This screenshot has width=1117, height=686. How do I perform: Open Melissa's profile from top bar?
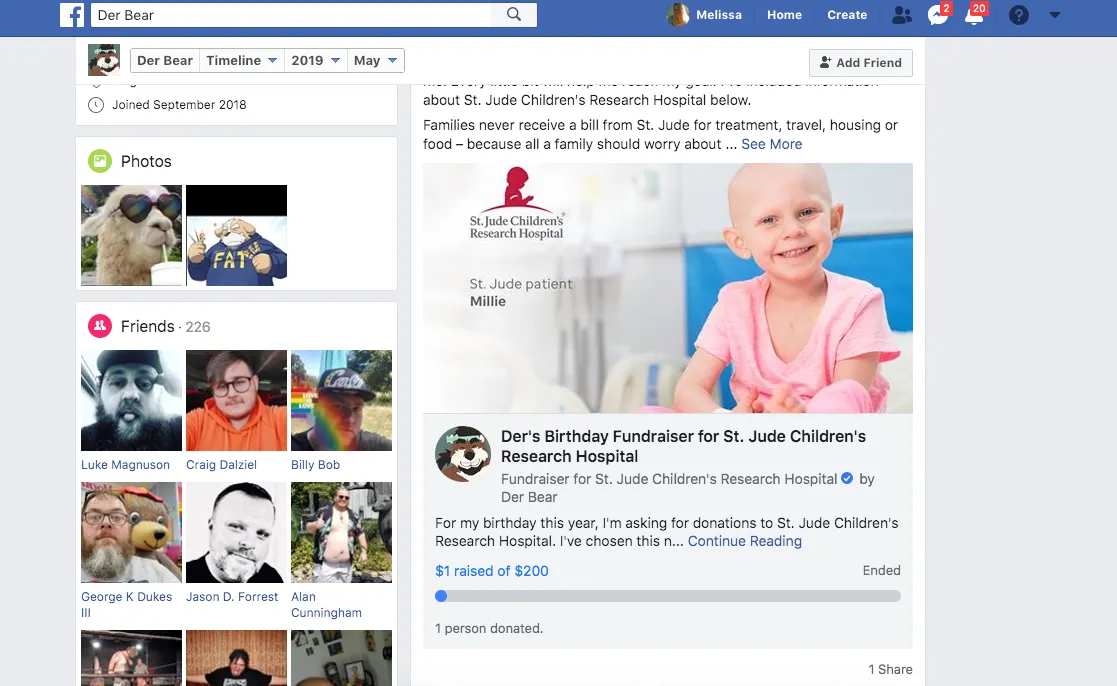click(705, 15)
